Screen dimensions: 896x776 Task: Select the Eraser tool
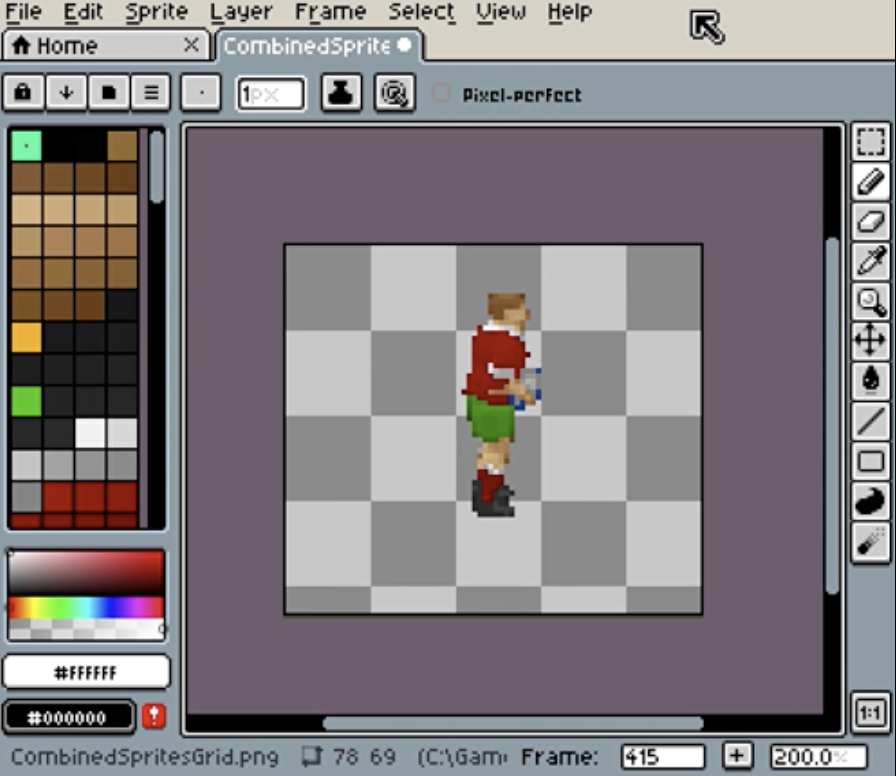click(x=871, y=221)
